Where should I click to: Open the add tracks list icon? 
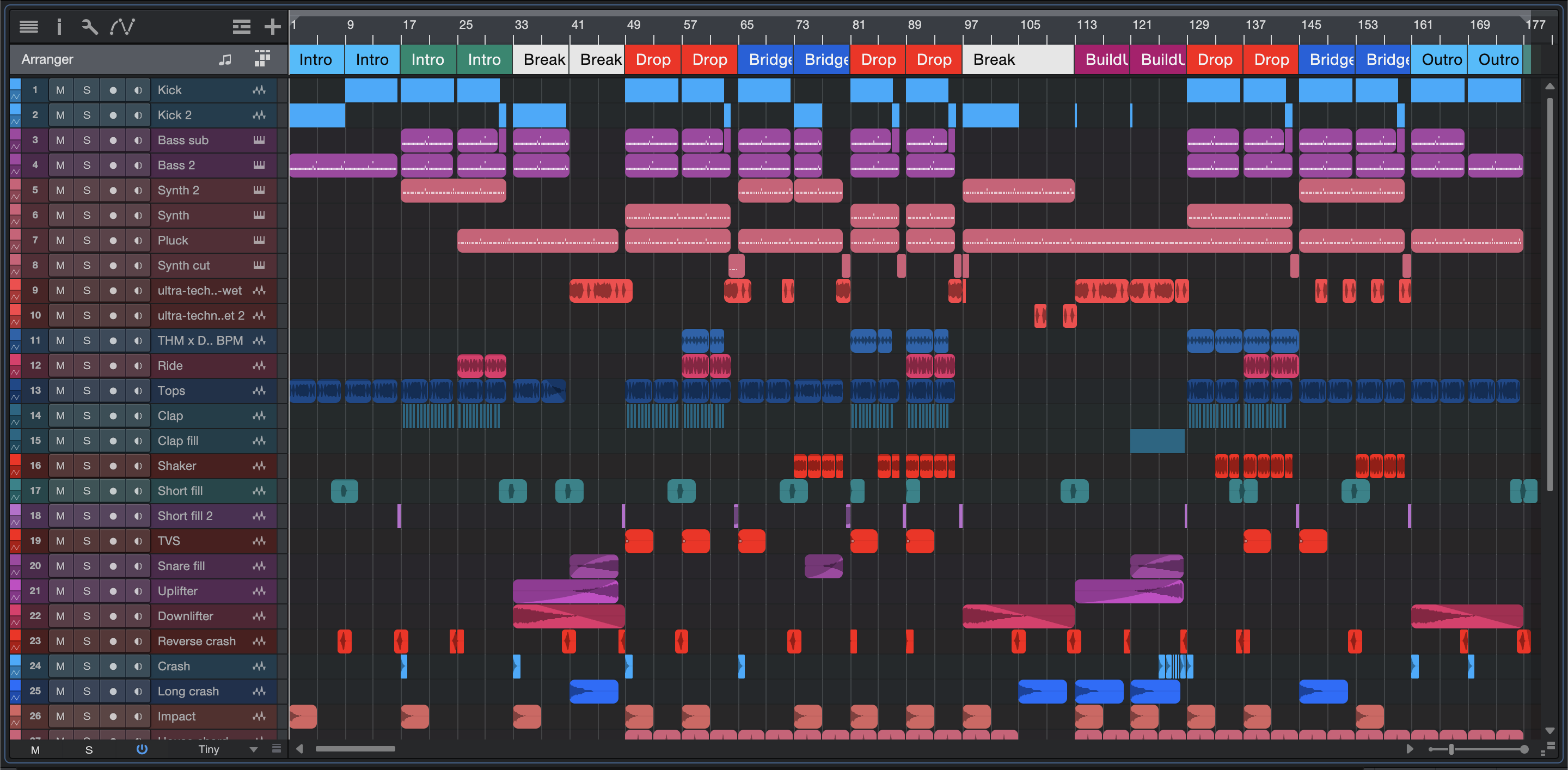coord(242,26)
